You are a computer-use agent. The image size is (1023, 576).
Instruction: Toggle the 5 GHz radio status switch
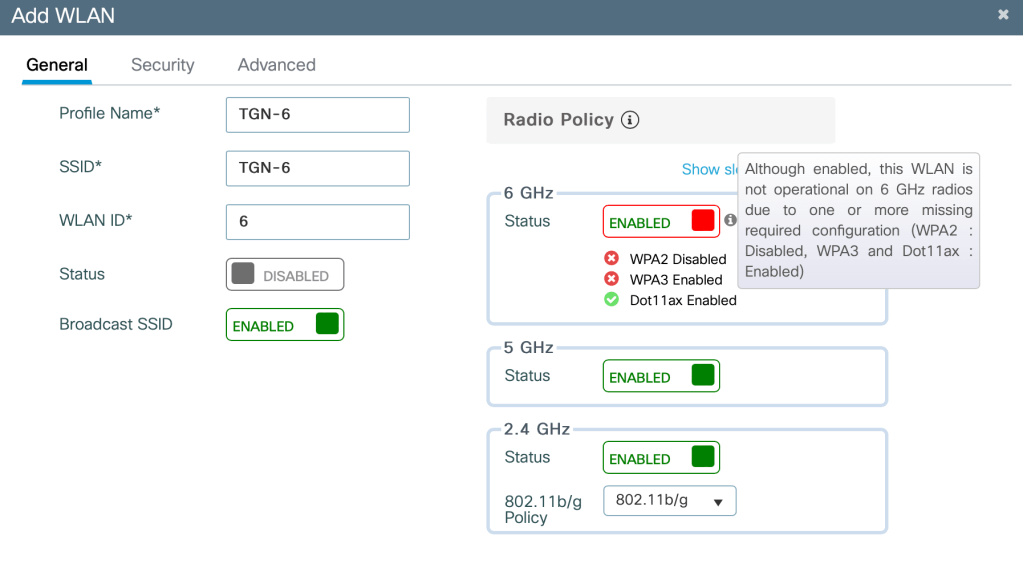pyautogui.click(x=661, y=377)
